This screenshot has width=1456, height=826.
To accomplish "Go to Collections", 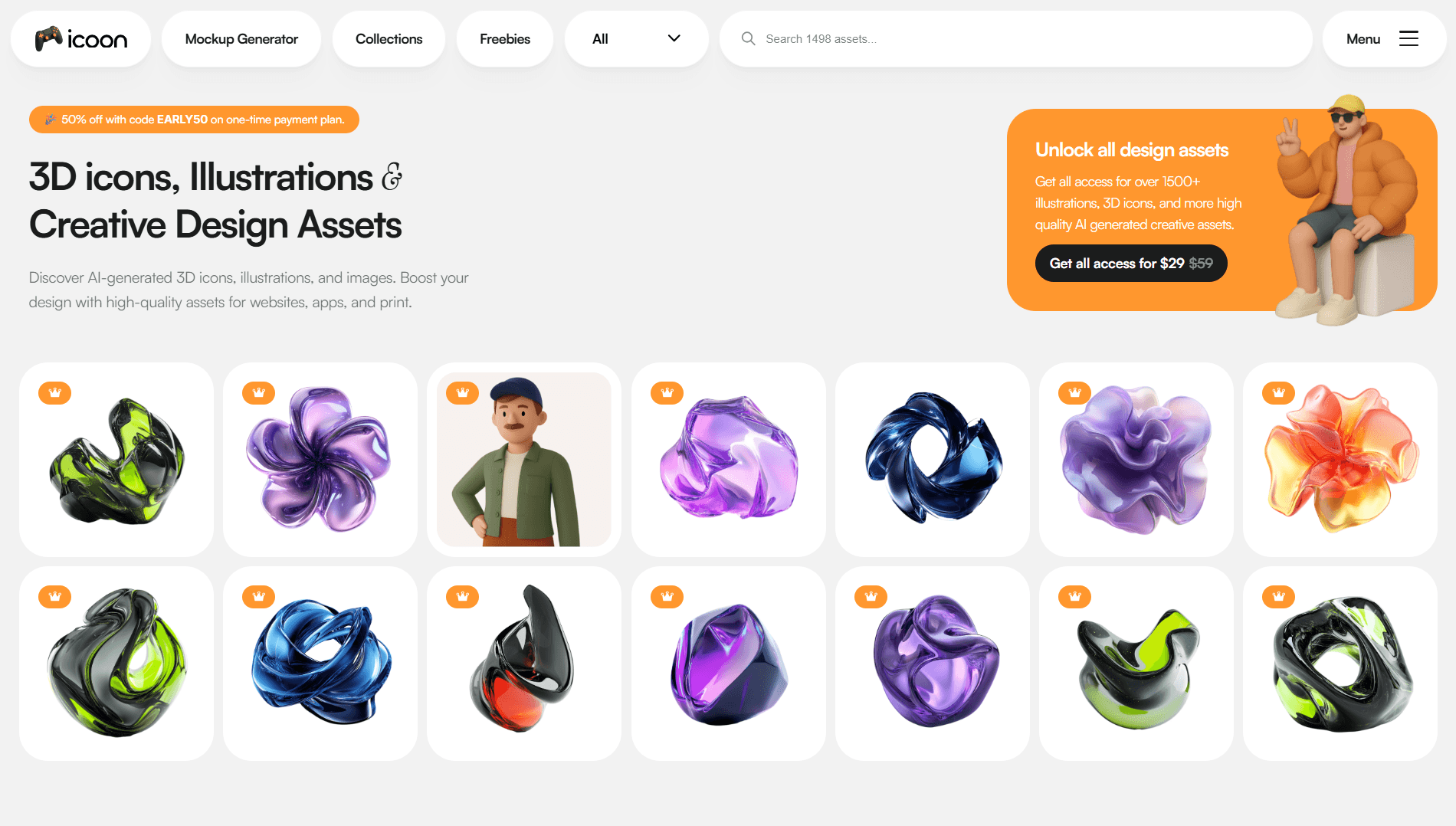I will [x=389, y=39].
